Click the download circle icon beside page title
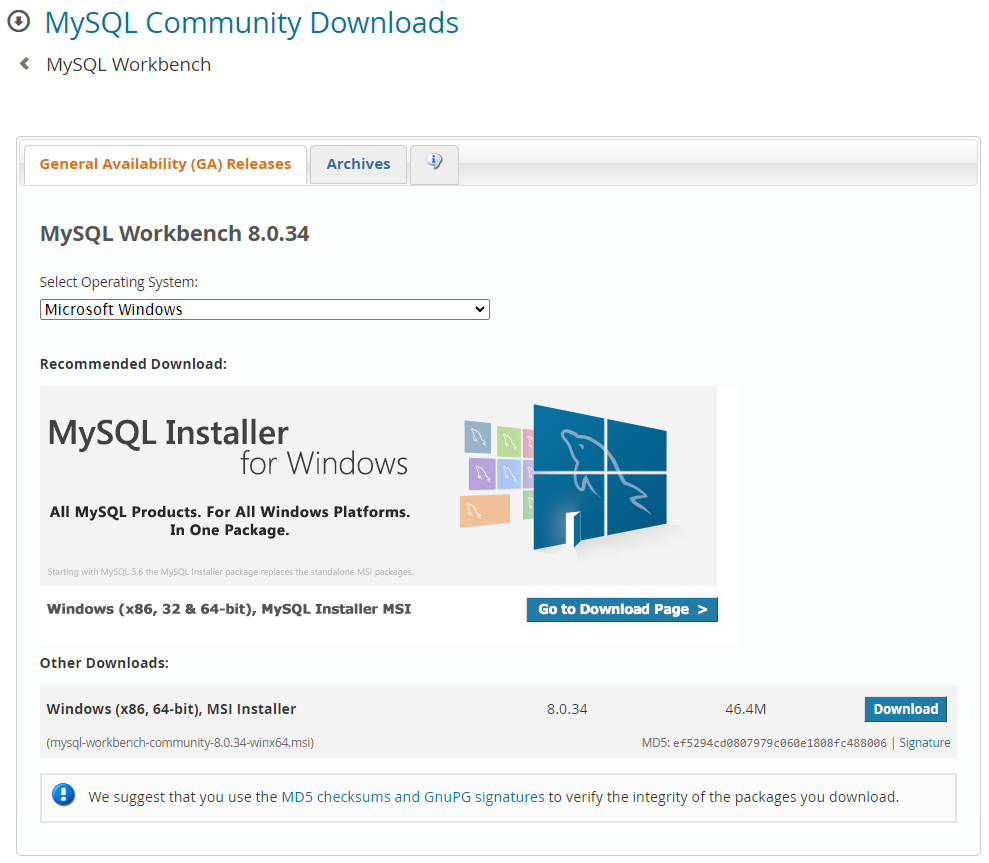The width and height of the screenshot is (989, 863). pos(19,22)
